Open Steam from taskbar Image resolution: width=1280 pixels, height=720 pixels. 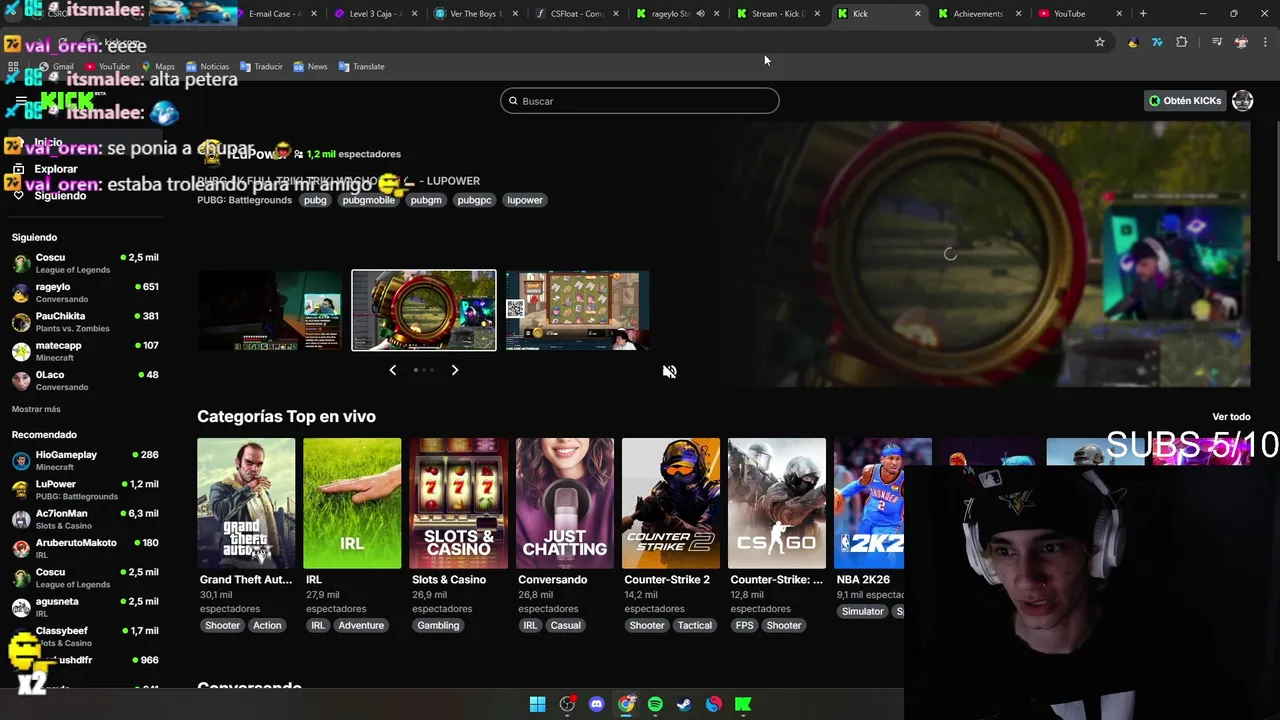(x=684, y=704)
